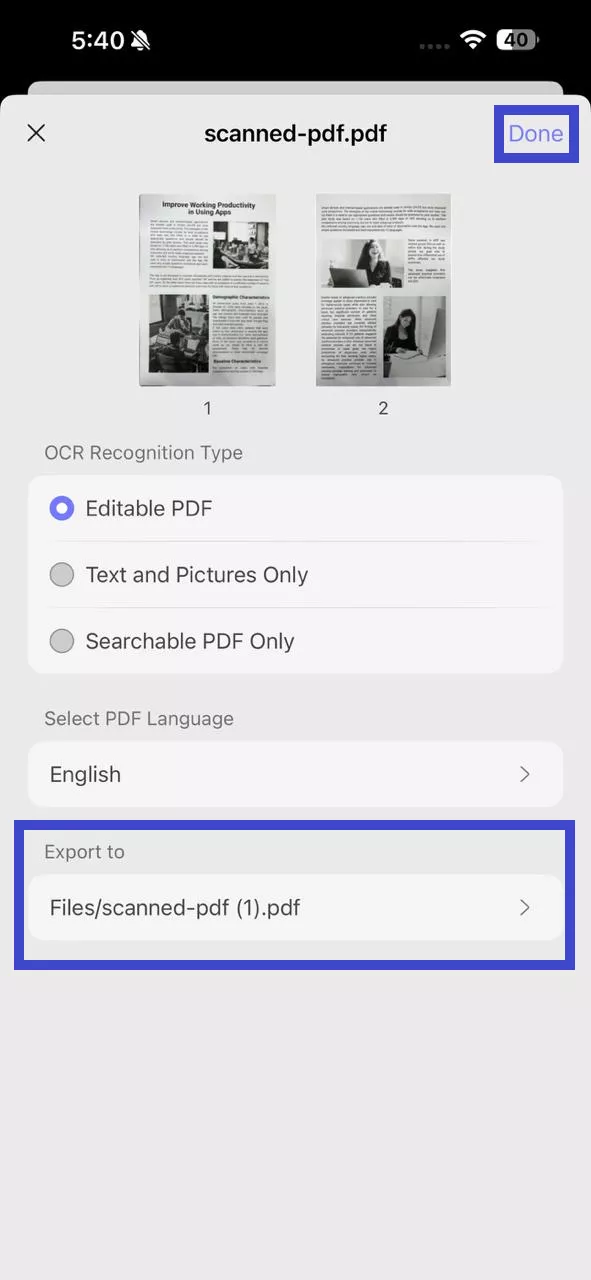Tap the OCR Recognition Type heading

coord(143,453)
